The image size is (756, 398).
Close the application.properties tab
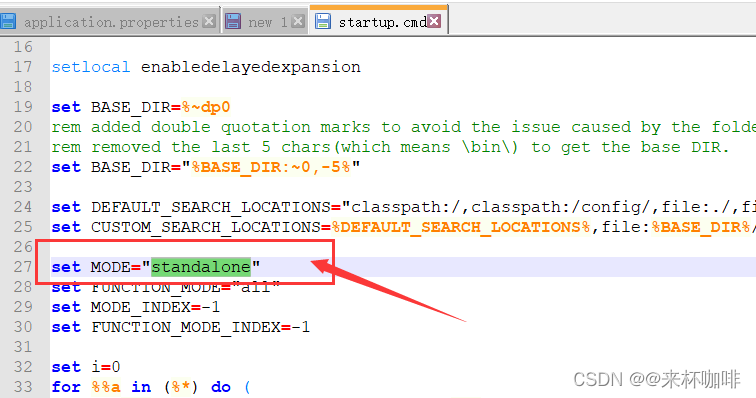[209, 21]
